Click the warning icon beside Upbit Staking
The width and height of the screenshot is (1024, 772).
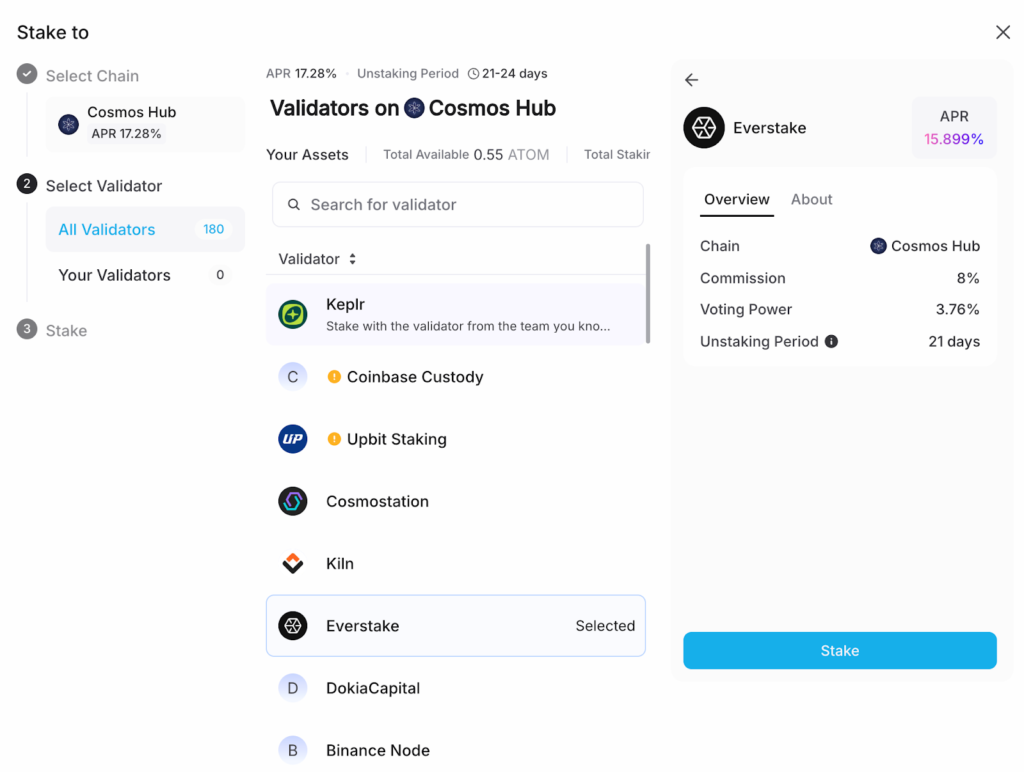click(x=334, y=439)
